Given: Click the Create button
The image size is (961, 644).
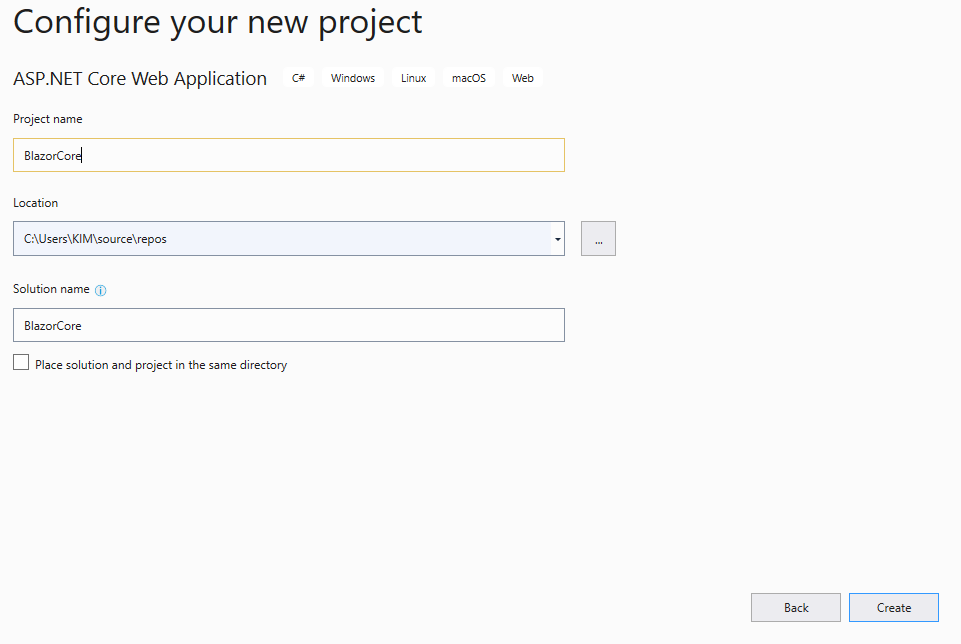Looking at the screenshot, I should click(894, 607).
